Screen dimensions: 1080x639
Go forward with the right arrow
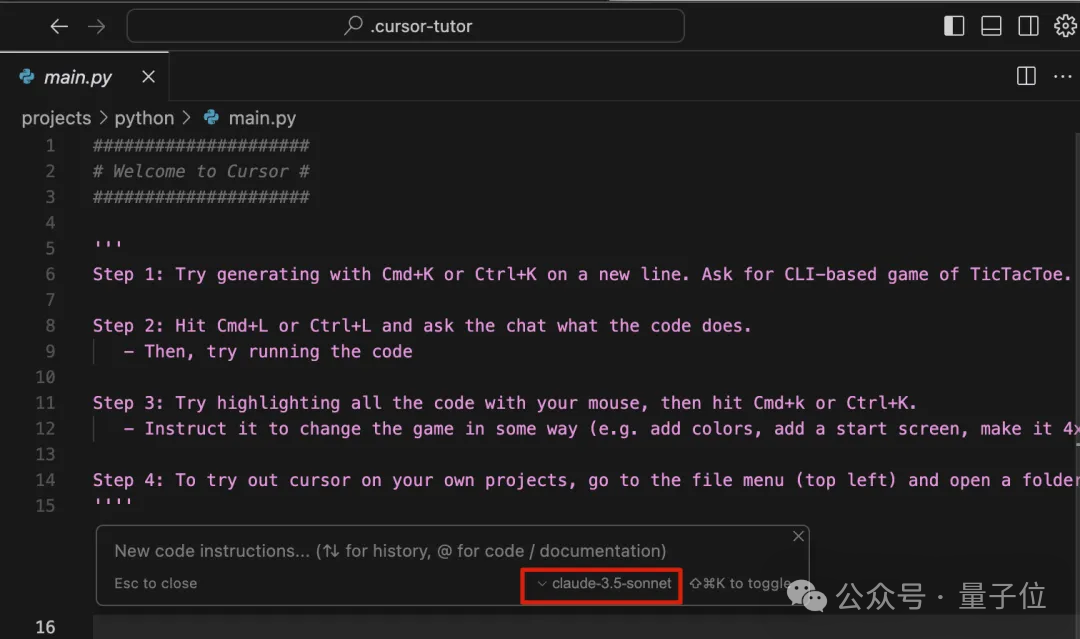[96, 26]
